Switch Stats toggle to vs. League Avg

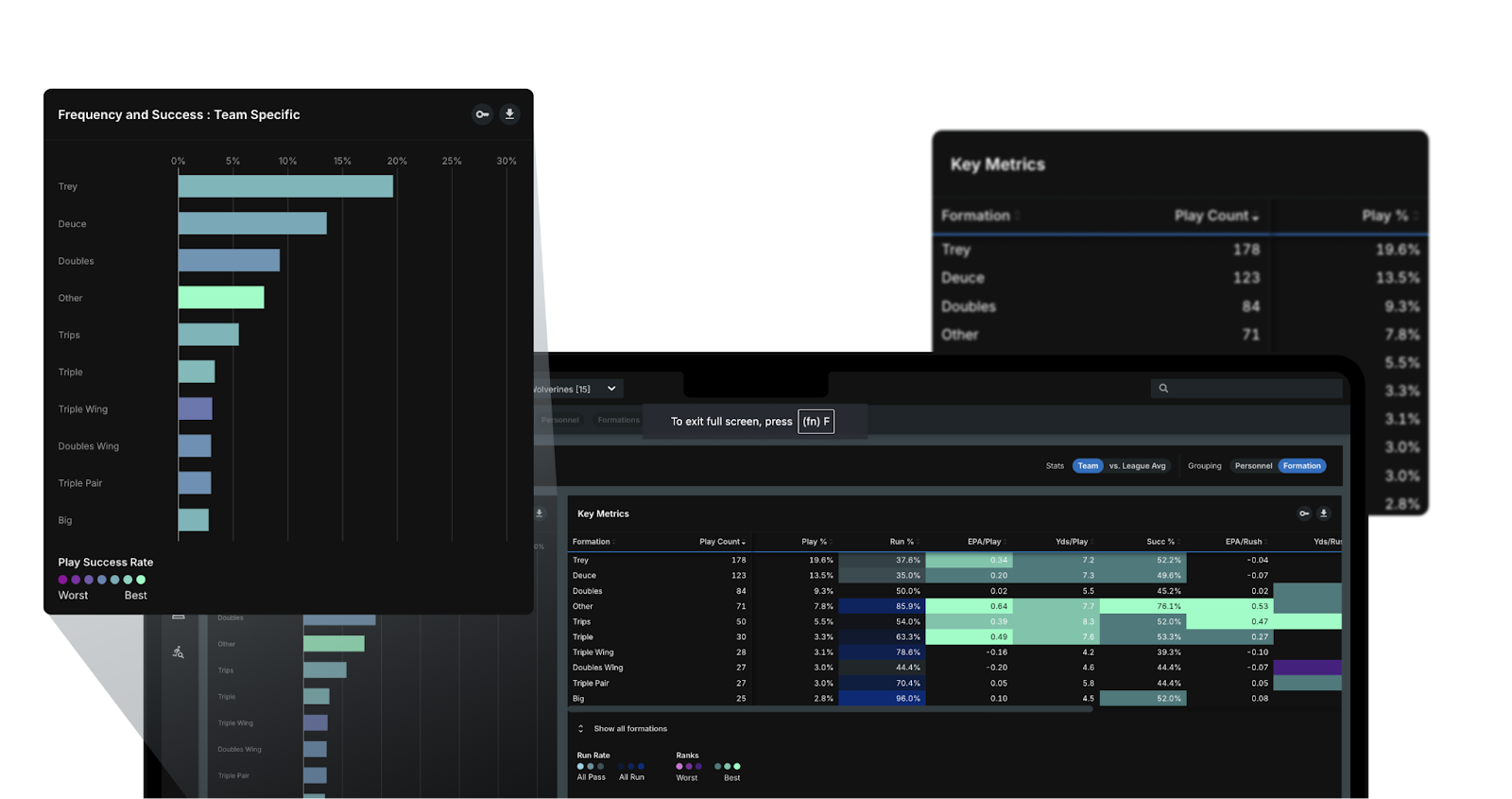pos(1137,466)
